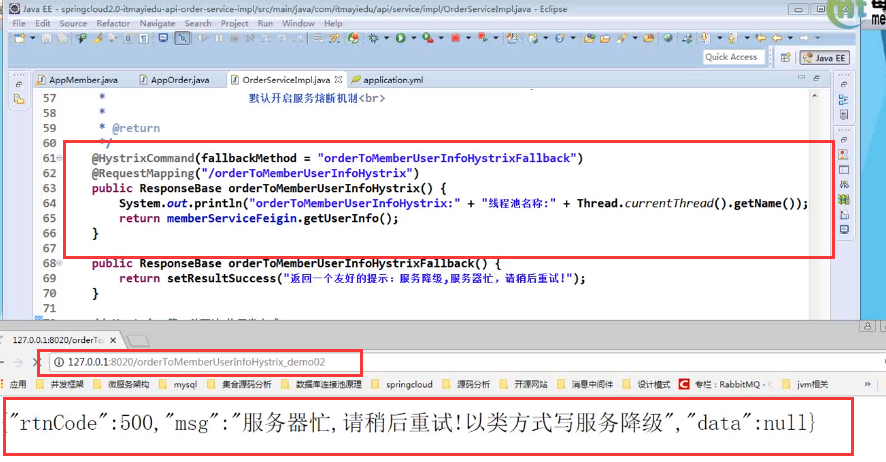Image resolution: width=886 pixels, height=462 pixels.
Task: Click the green Run button
Action: click(401, 38)
